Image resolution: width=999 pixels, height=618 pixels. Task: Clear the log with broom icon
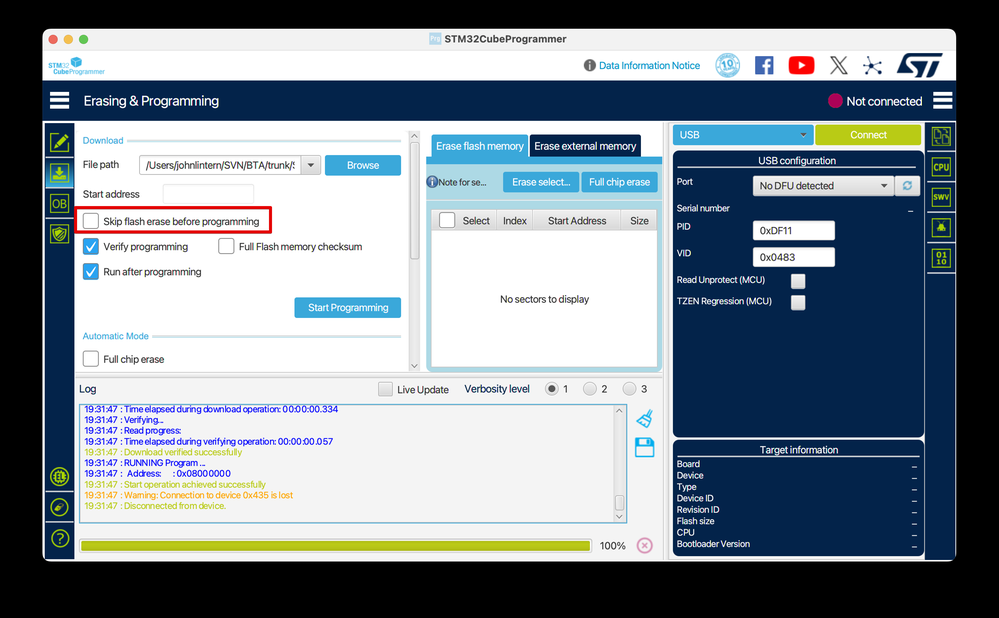645,419
